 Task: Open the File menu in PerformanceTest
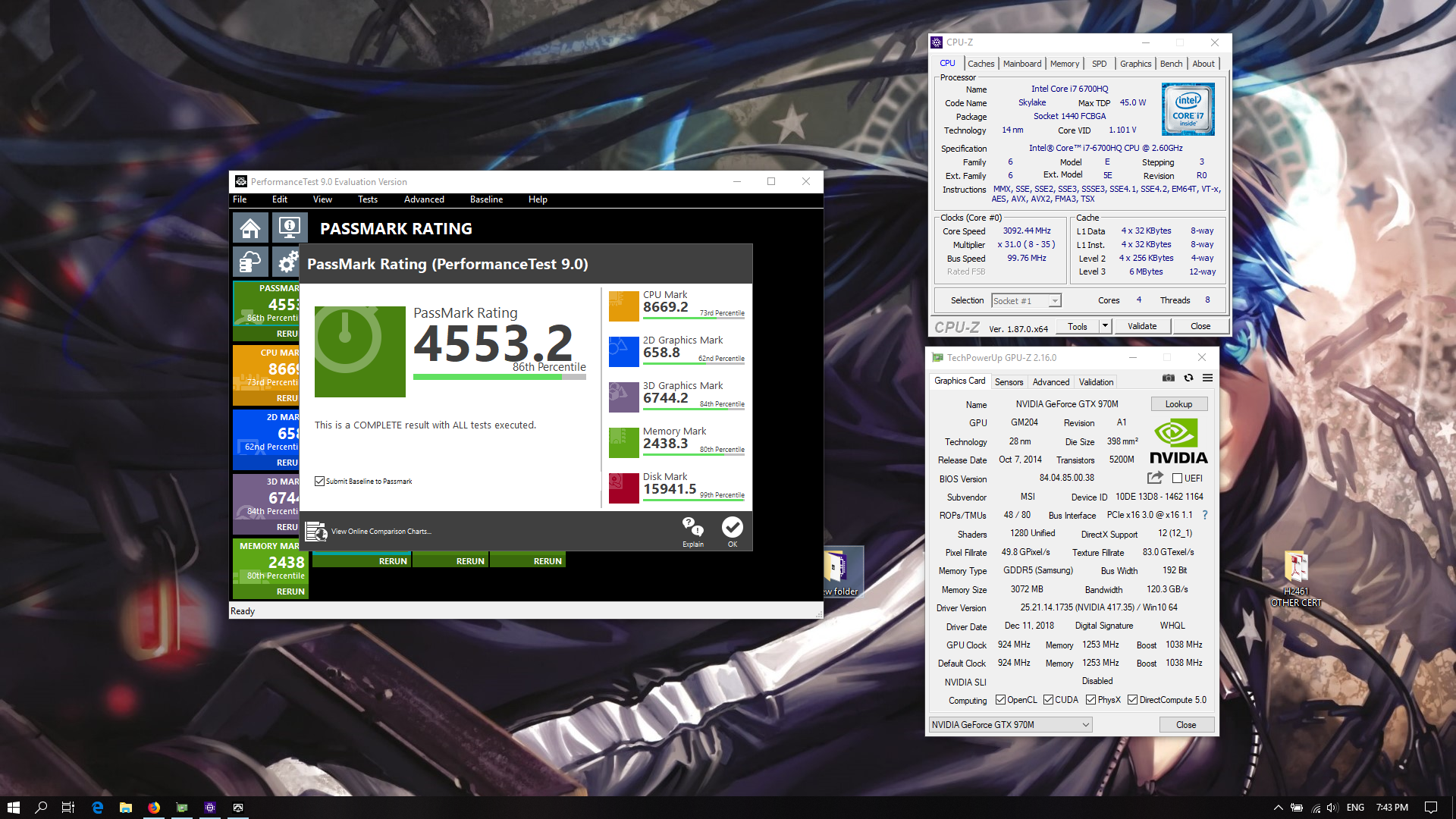[240, 199]
